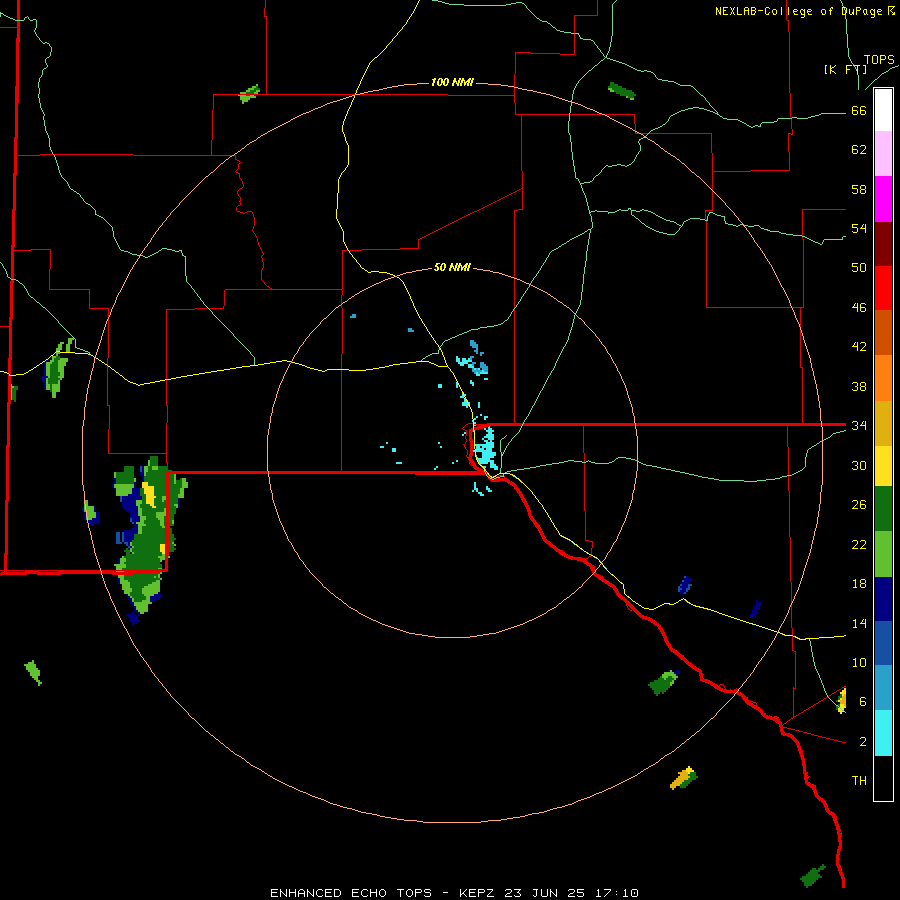Click the dark green echo in upper right
The image size is (900, 900).
(x=622, y=91)
